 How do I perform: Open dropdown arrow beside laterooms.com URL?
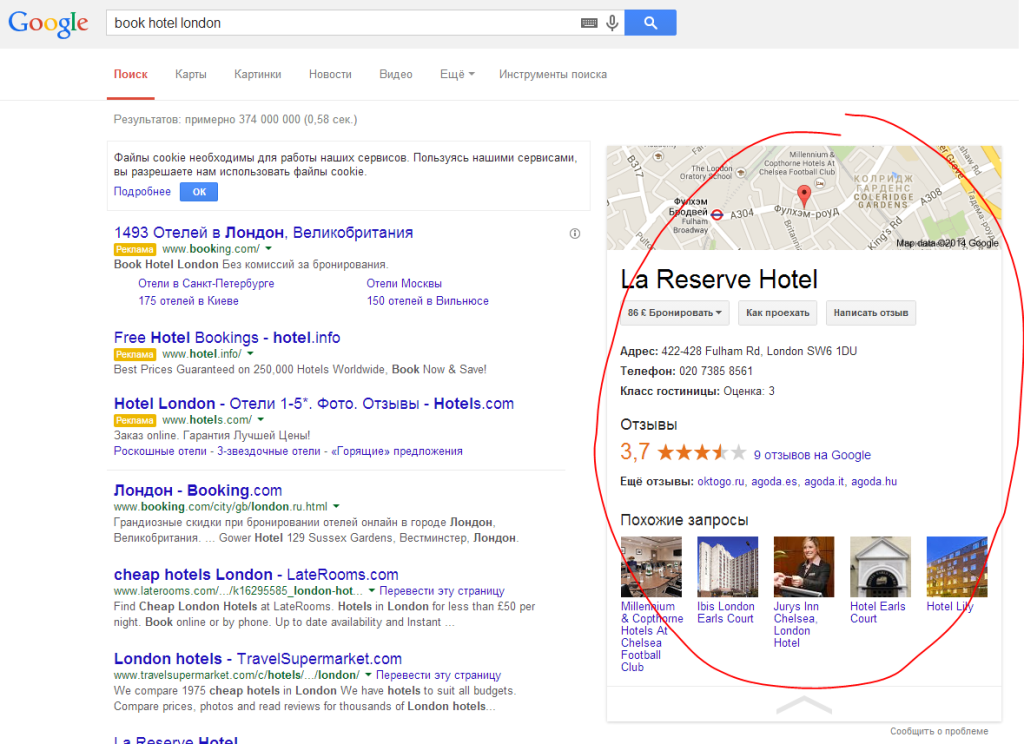372,590
